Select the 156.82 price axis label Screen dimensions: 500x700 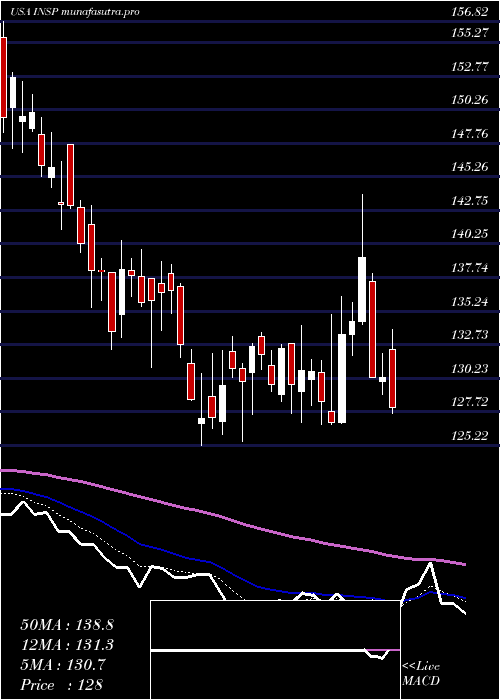(x=469, y=12)
